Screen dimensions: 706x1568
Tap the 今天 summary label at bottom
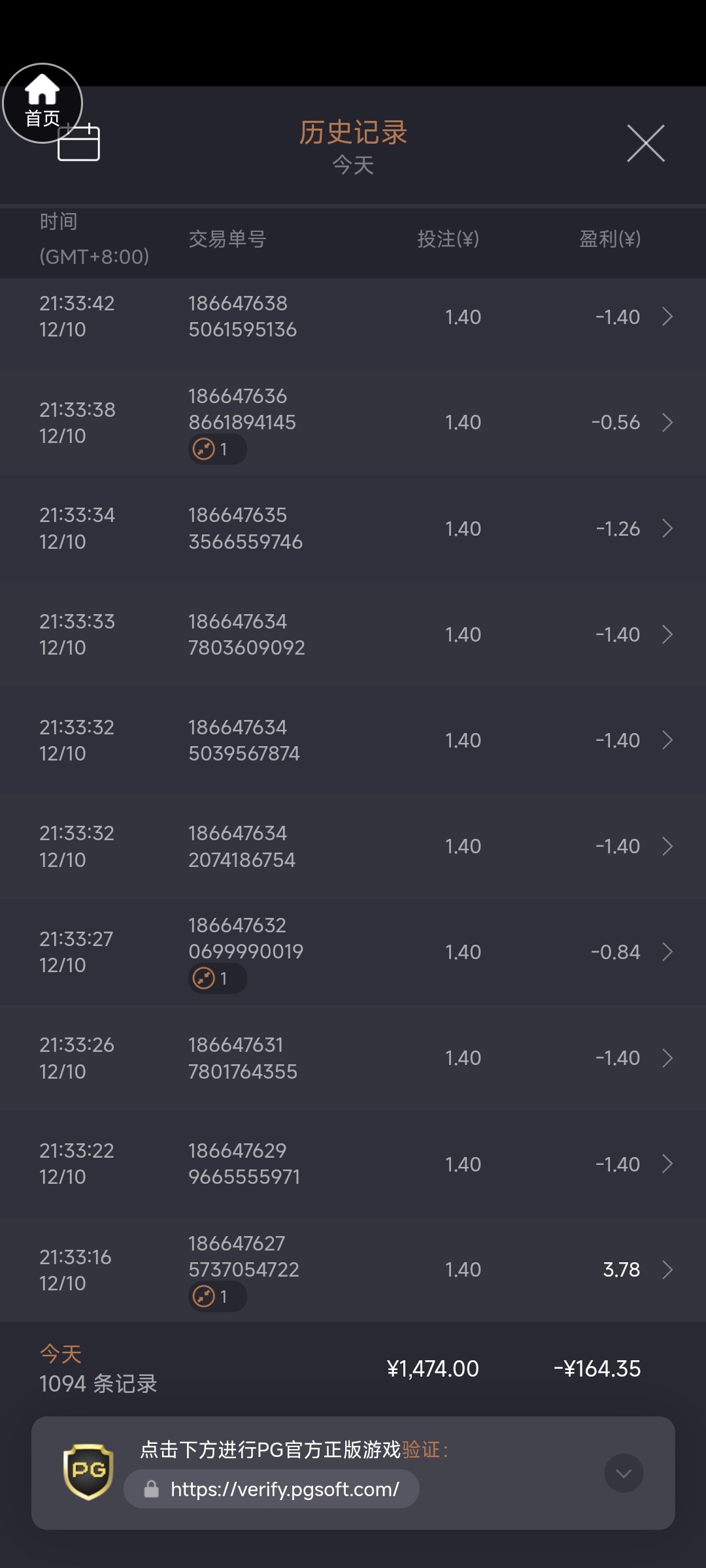(61, 1354)
